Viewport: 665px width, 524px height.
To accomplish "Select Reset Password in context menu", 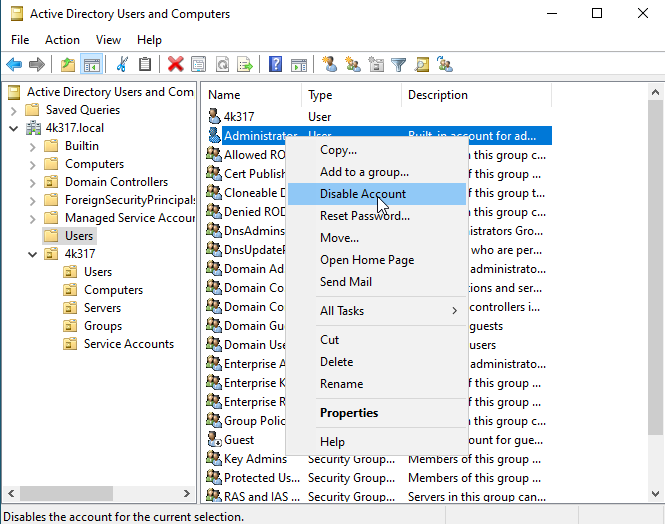I will (x=364, y=216).
